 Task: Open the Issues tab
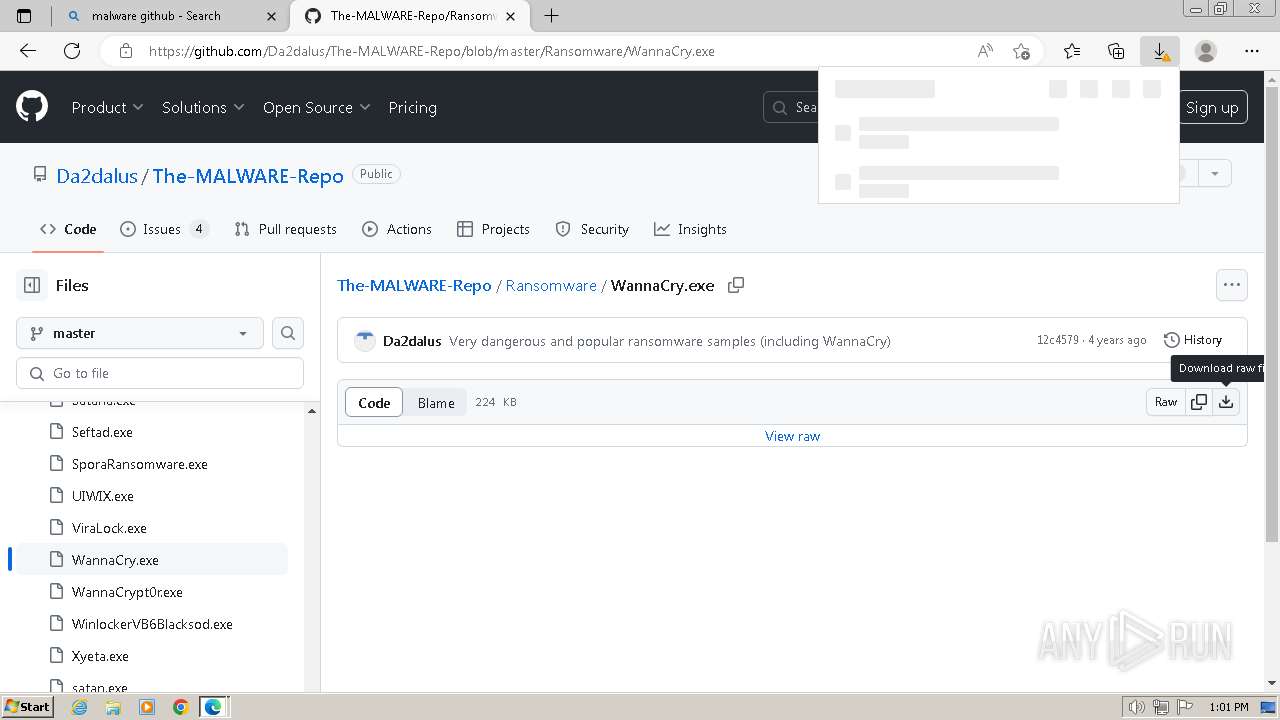coord(164,229)
